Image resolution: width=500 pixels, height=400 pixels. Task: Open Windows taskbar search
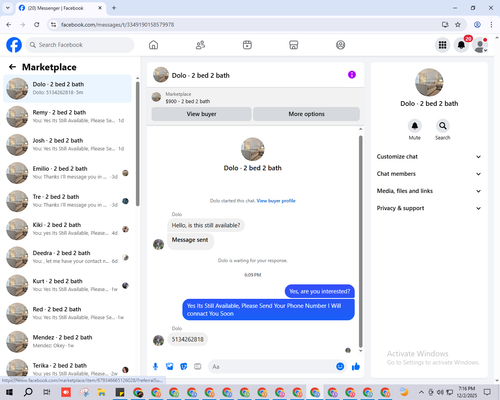[x=28, y=392]
